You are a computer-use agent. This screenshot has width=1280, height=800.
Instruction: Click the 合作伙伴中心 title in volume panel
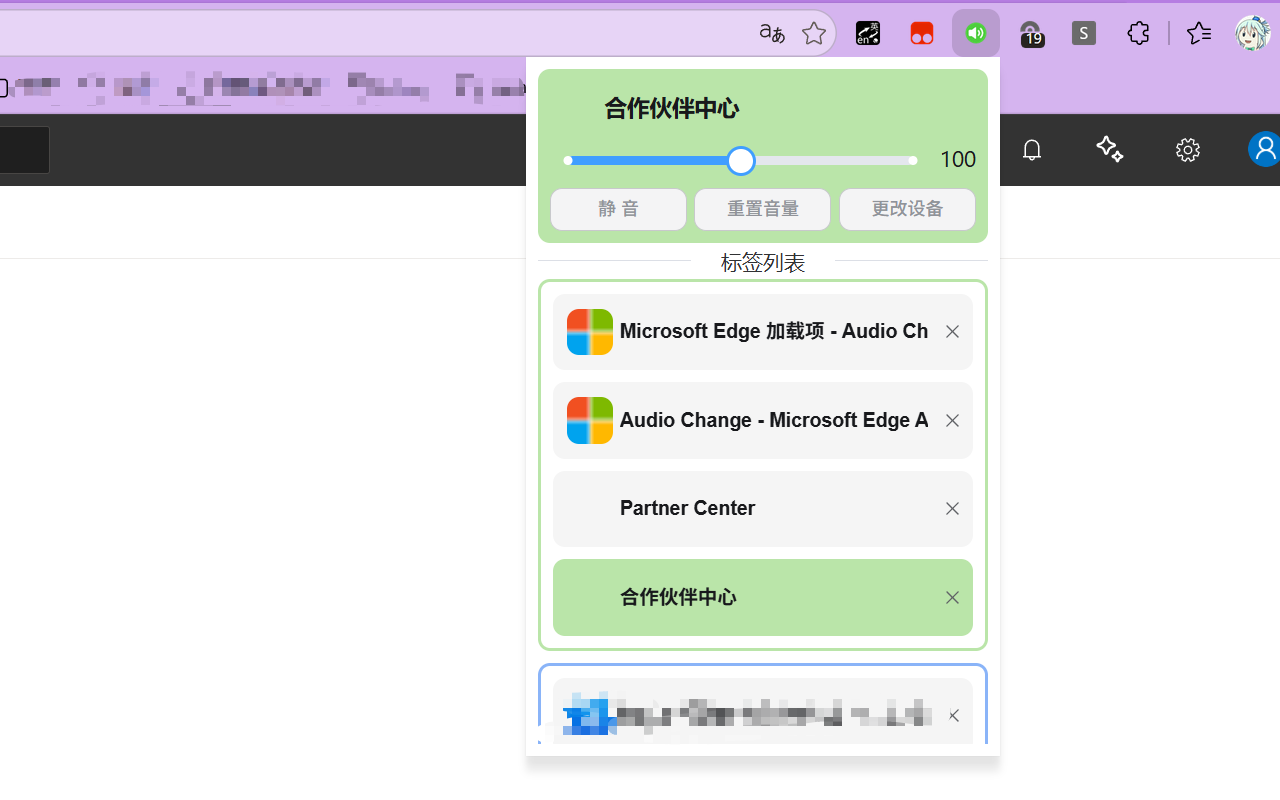(671, 108)
